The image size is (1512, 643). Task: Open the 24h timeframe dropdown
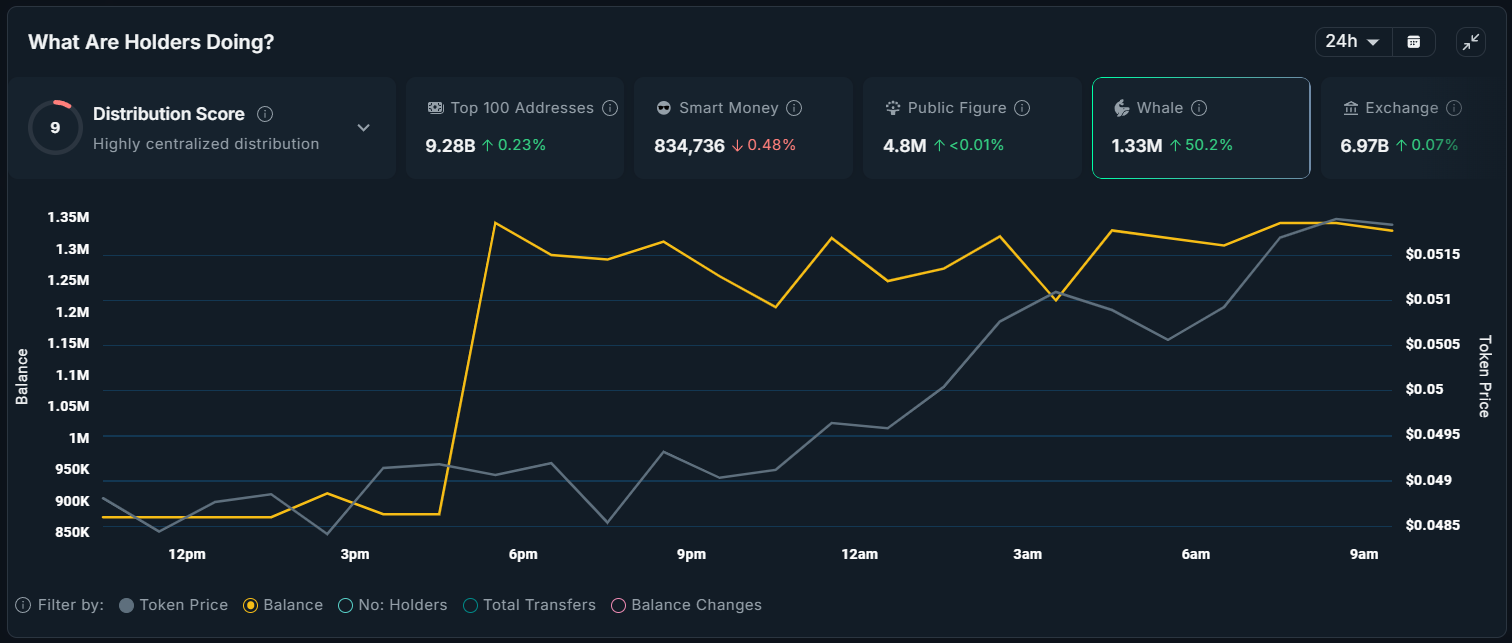(1353, 41)
